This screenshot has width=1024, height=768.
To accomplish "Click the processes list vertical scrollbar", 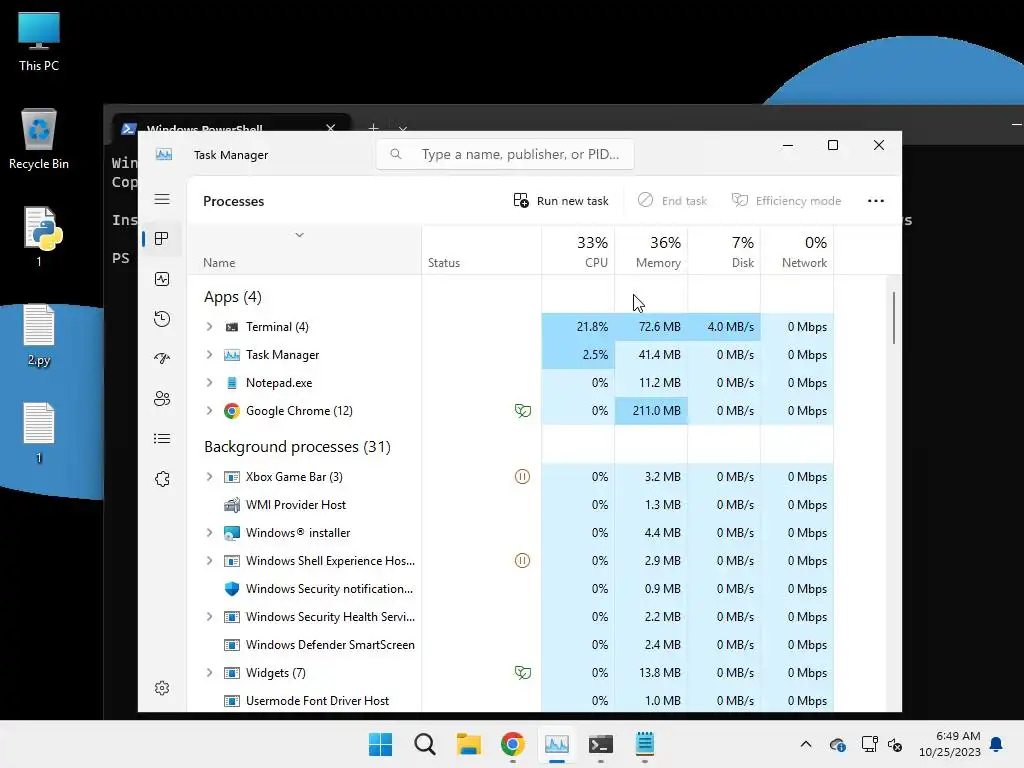I will pos(893,318).
